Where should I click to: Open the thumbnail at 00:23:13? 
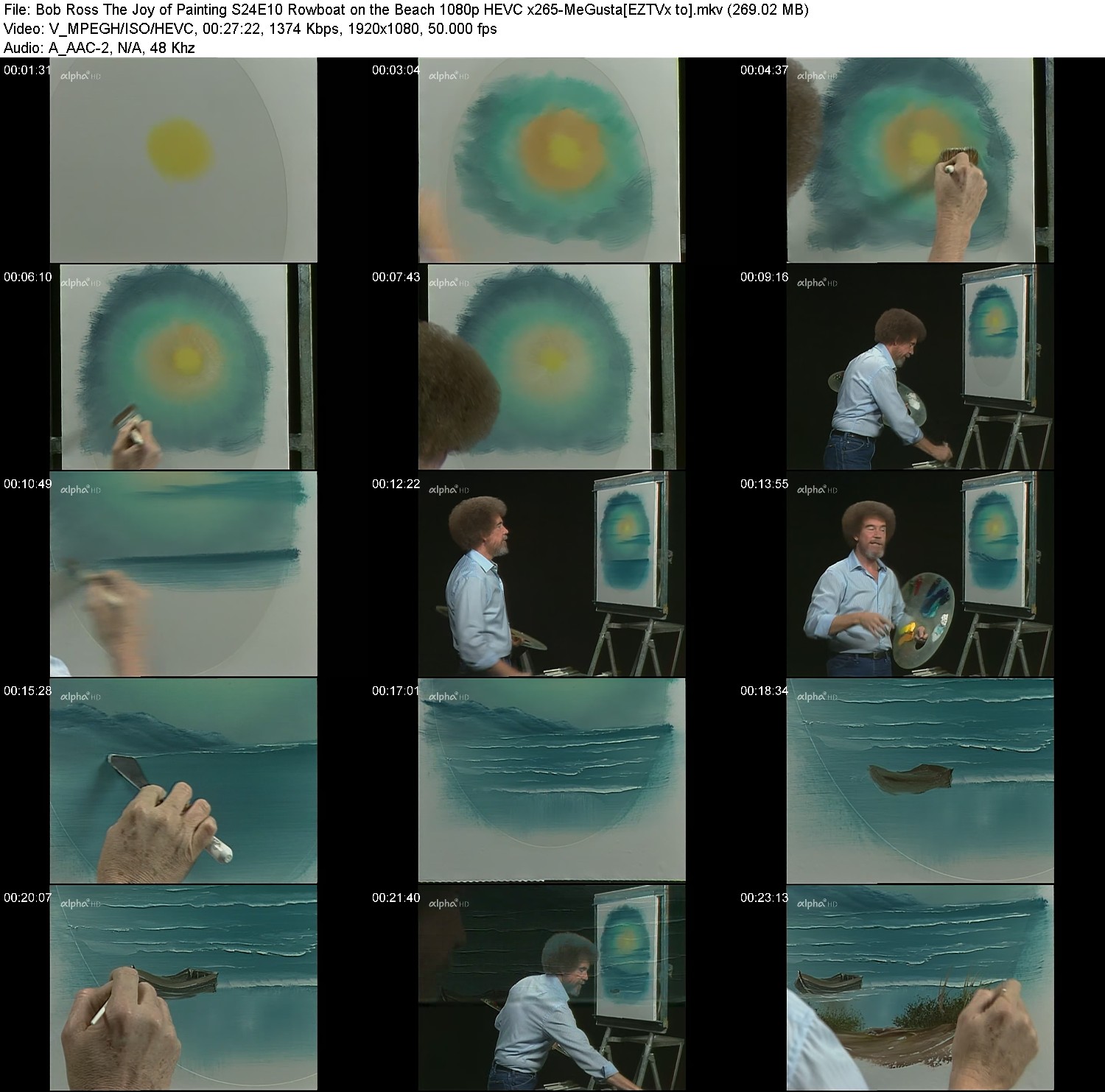tap(921, 988)
